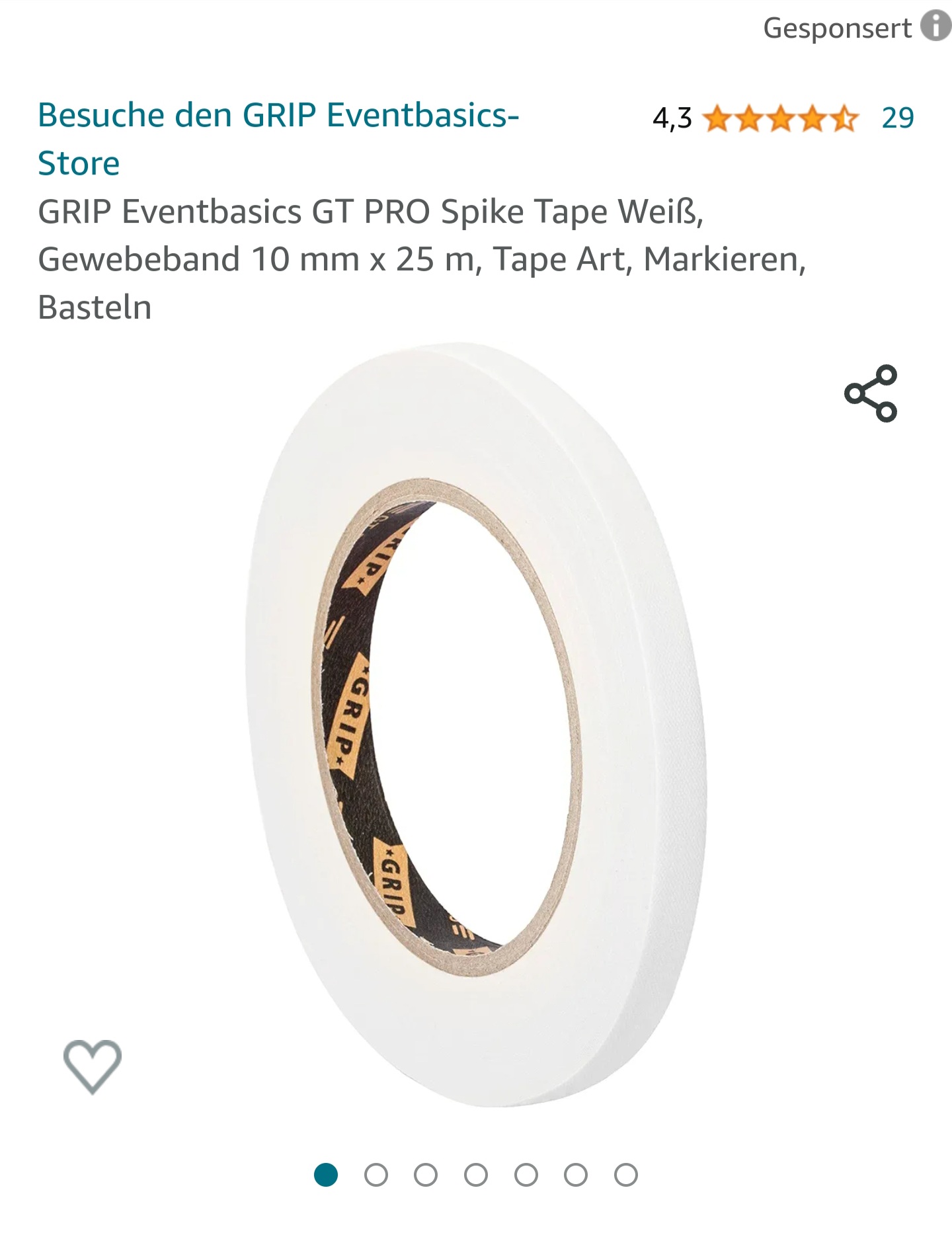Tap the info icon beside Gesponsert

[936, 26]
